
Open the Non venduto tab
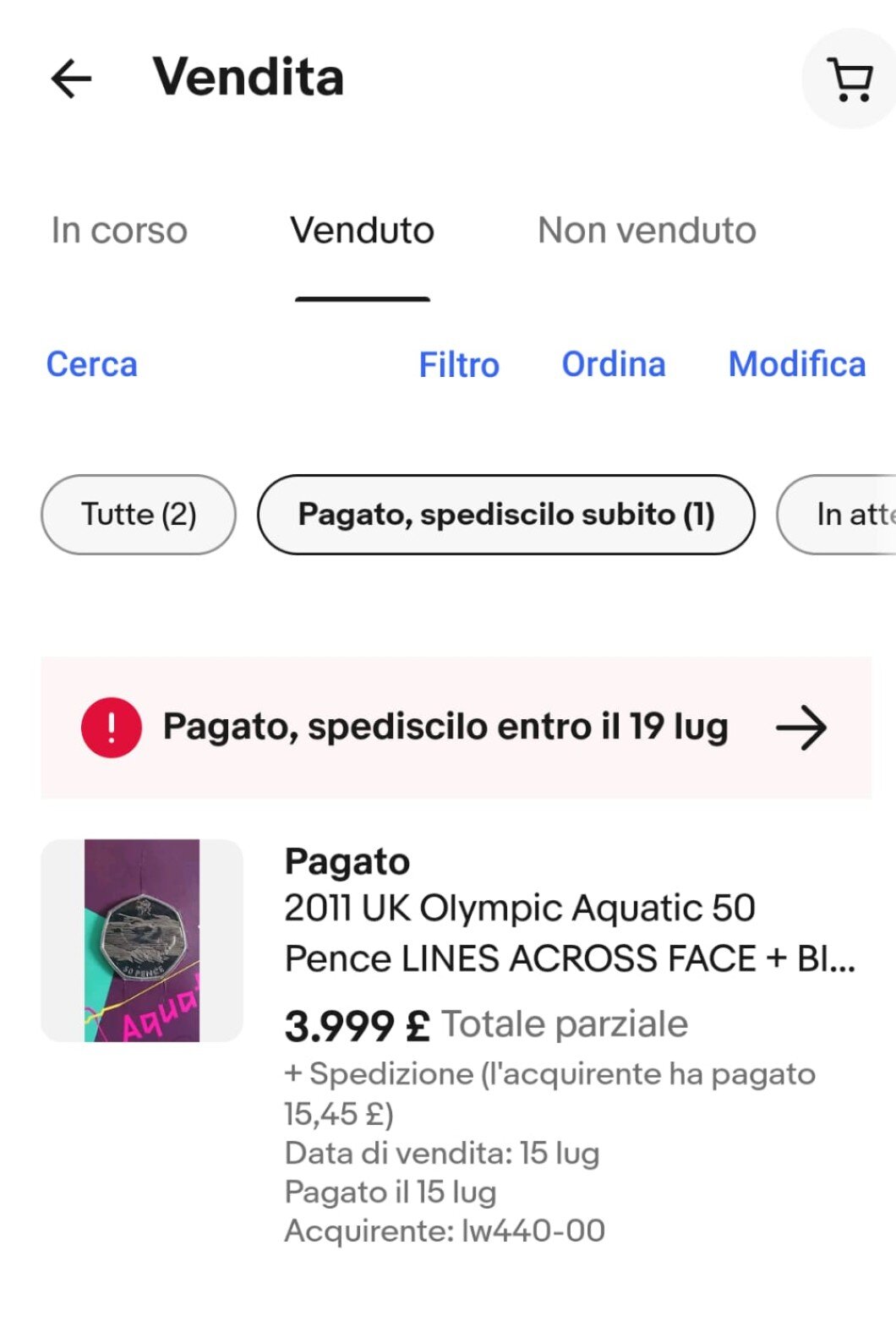(647, 231)
